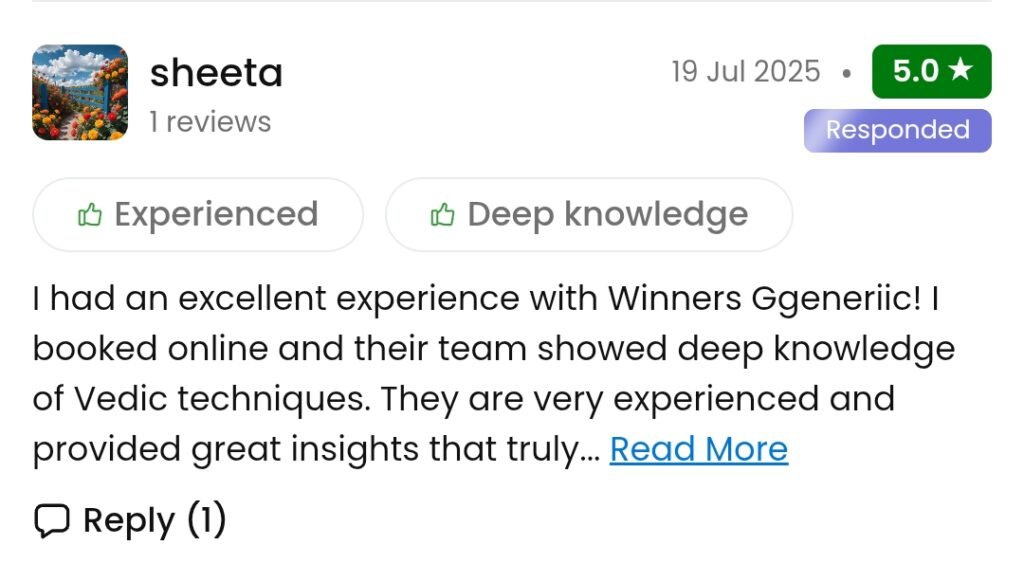The image size is (1024, 563).
Task: Click the green 5.0 rating badge
Action: click(931, 72)
